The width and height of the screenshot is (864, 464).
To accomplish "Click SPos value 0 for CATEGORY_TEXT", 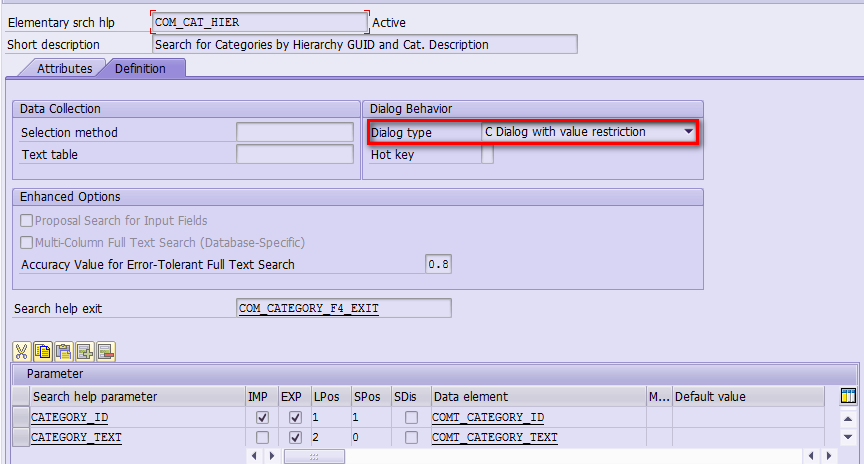I will coord(371,437).
